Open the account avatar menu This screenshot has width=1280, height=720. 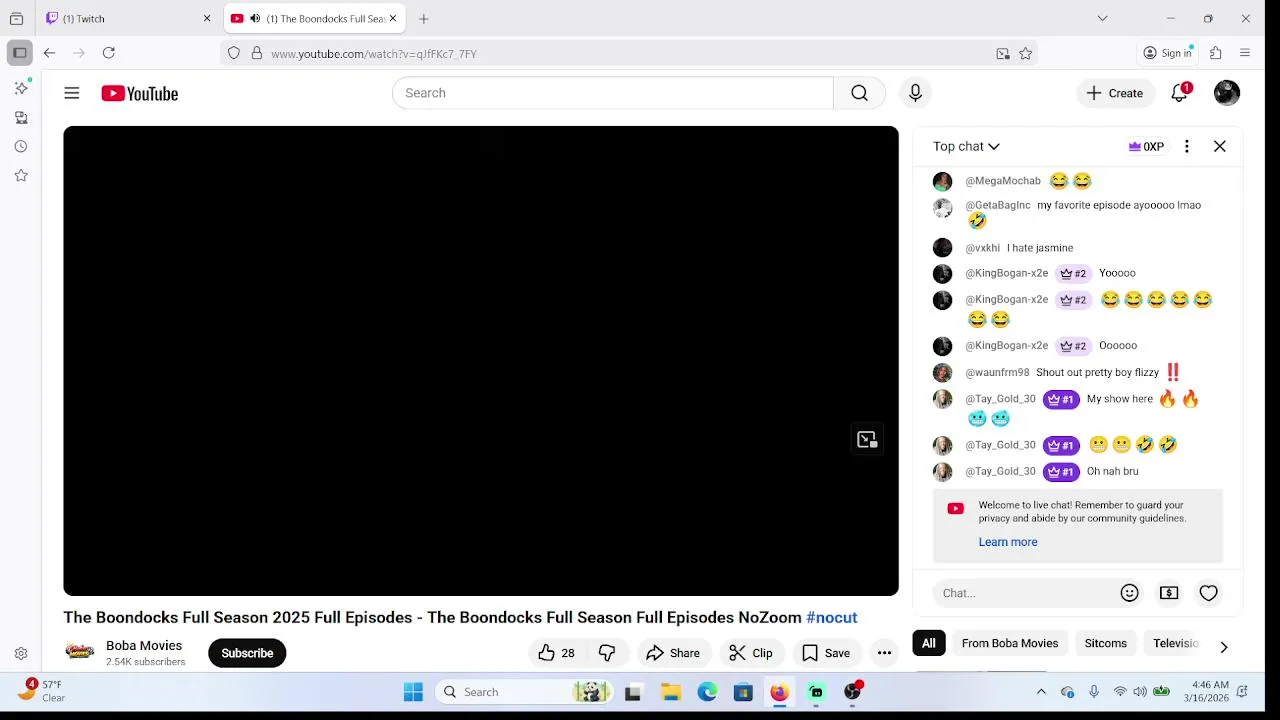(x=1227, y=93)
